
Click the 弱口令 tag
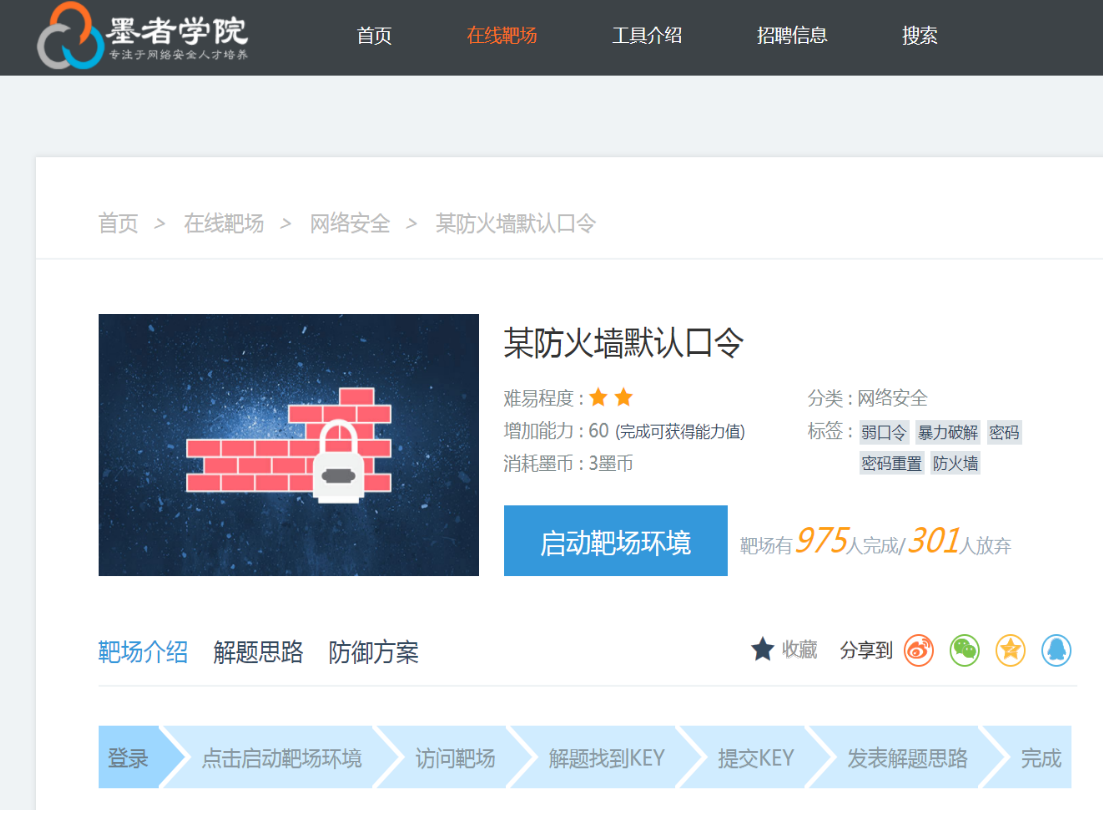pos(884,432)
